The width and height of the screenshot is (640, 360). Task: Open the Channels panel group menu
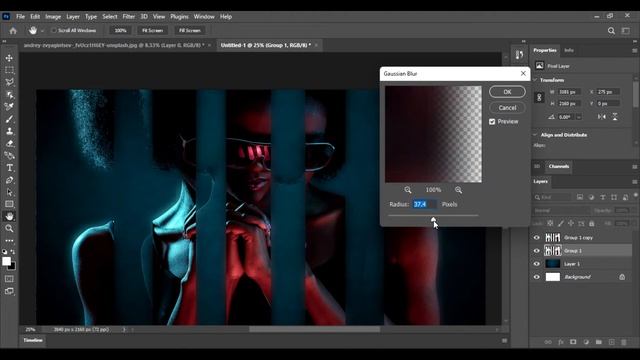coord(635,167)
